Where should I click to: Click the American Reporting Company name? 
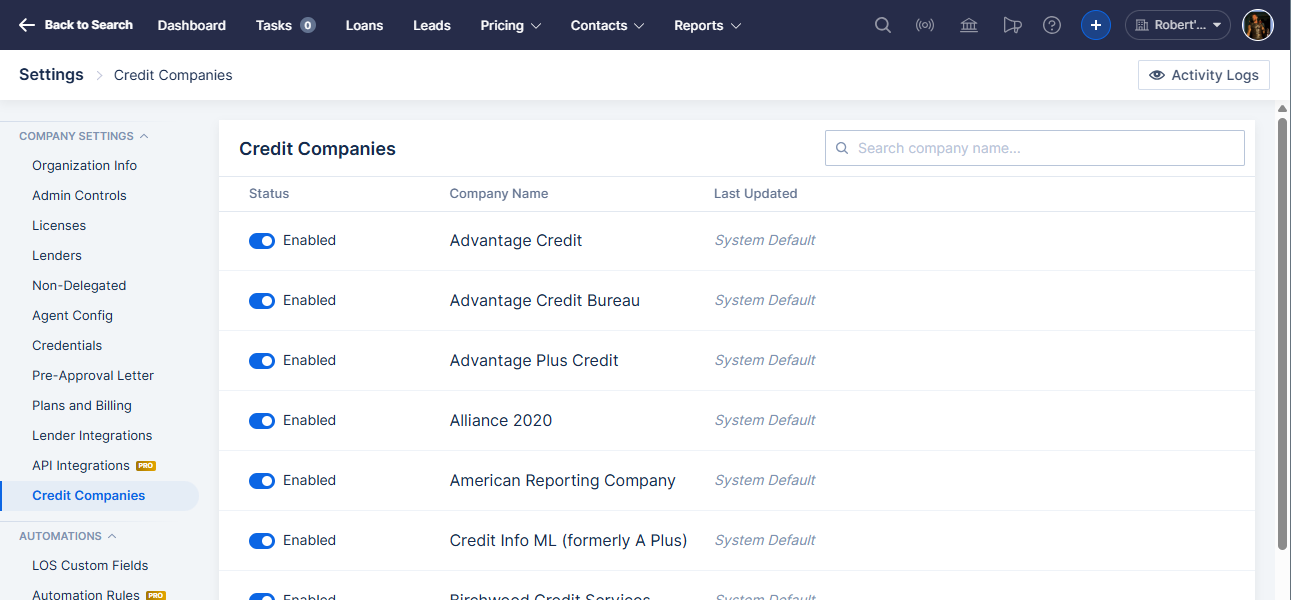(x=563, y=481)
